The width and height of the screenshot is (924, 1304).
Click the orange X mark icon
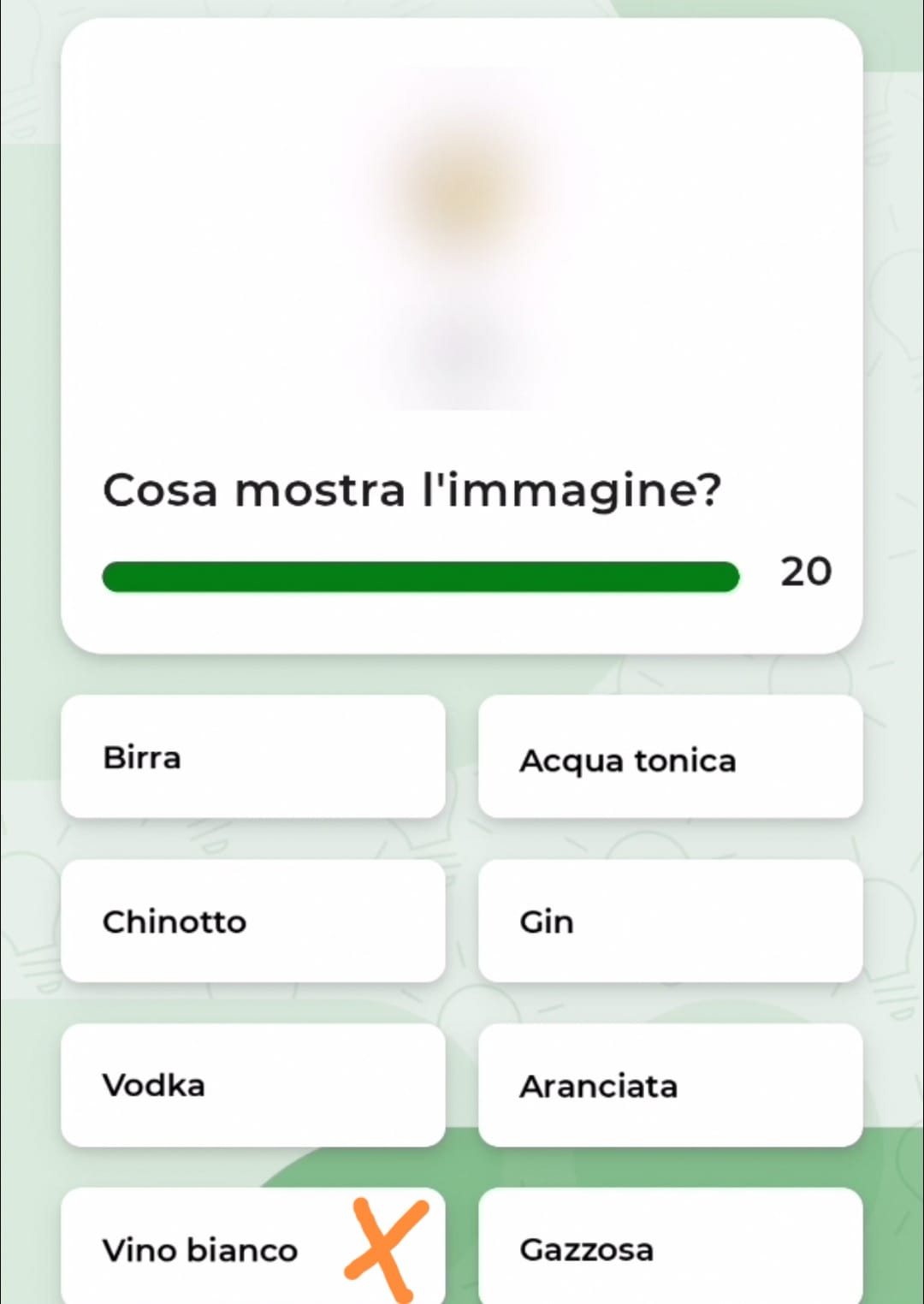click(x=386, y=1248)
